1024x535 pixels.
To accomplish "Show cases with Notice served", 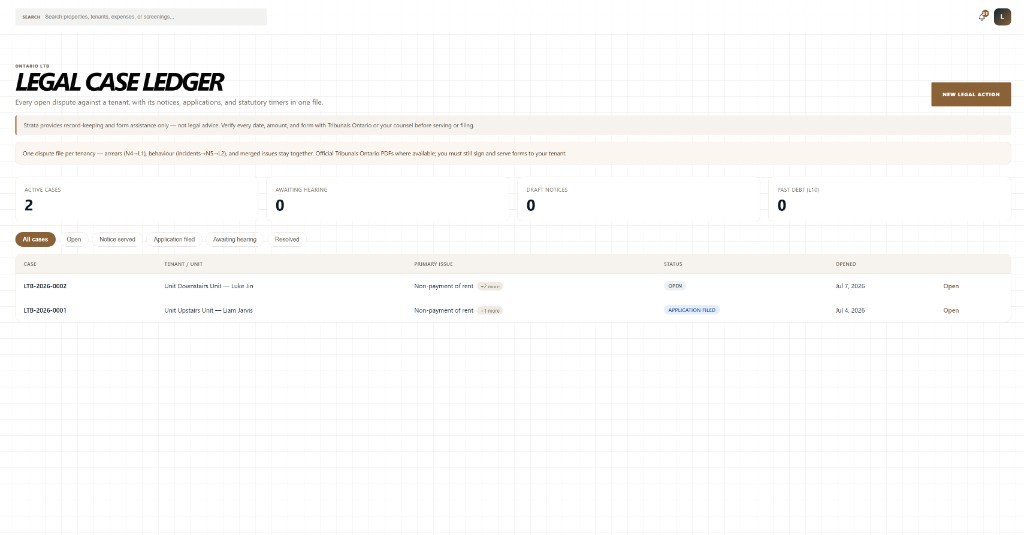I will [x=117, y=240].
